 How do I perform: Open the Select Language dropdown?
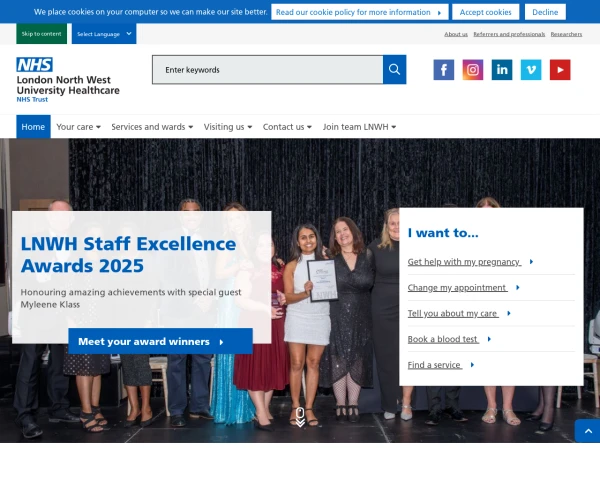104,34
